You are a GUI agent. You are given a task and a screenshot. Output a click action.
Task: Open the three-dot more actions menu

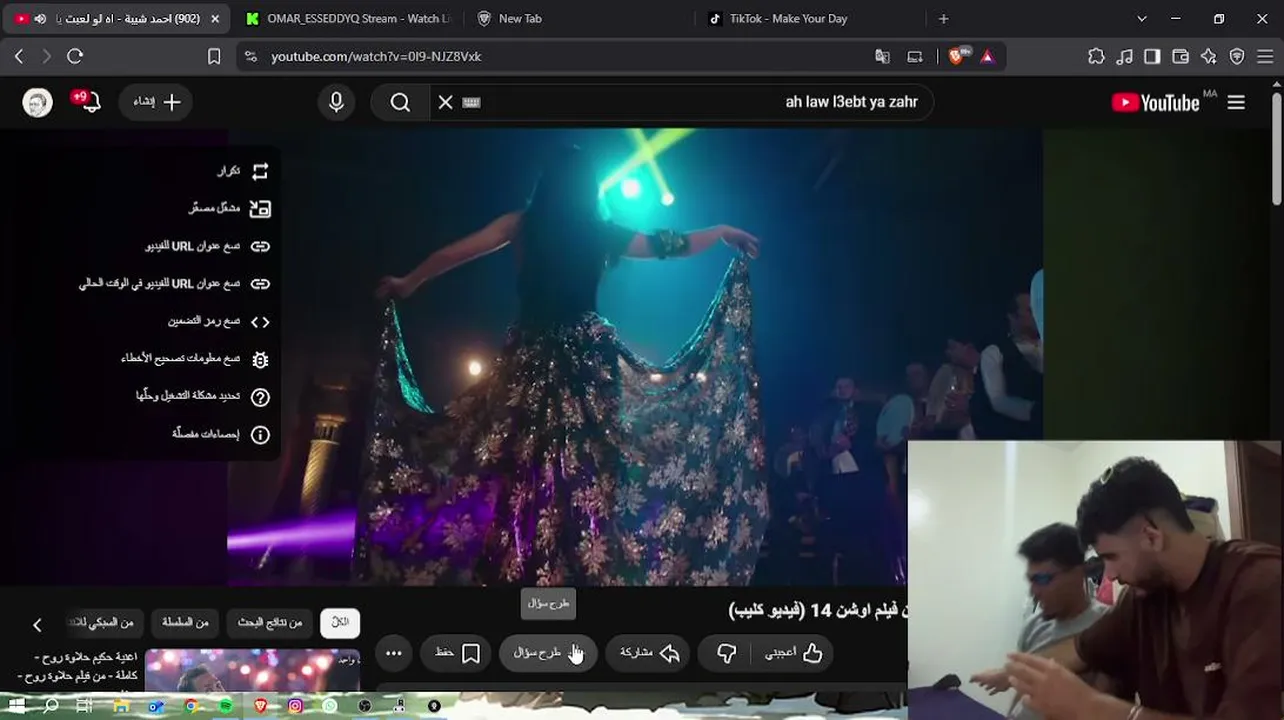(394, 653)
